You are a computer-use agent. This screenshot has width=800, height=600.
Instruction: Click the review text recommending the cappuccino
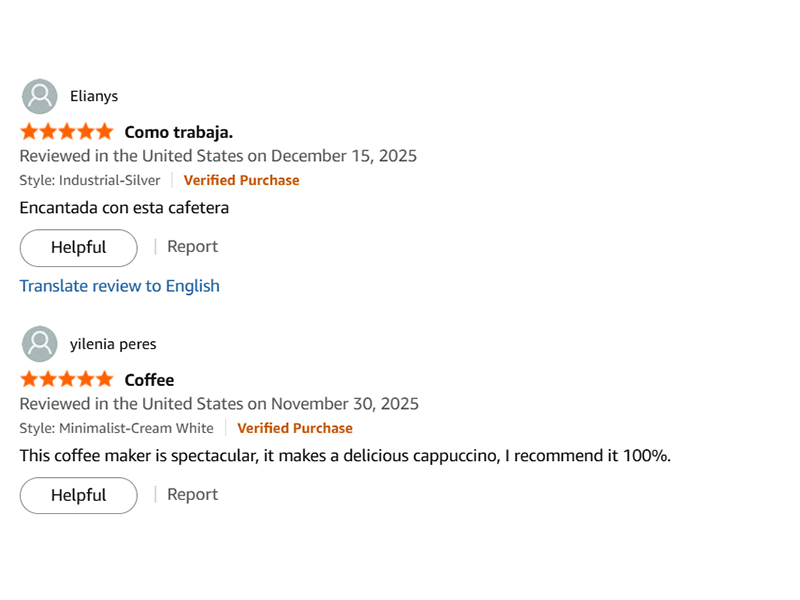[345, 456]
